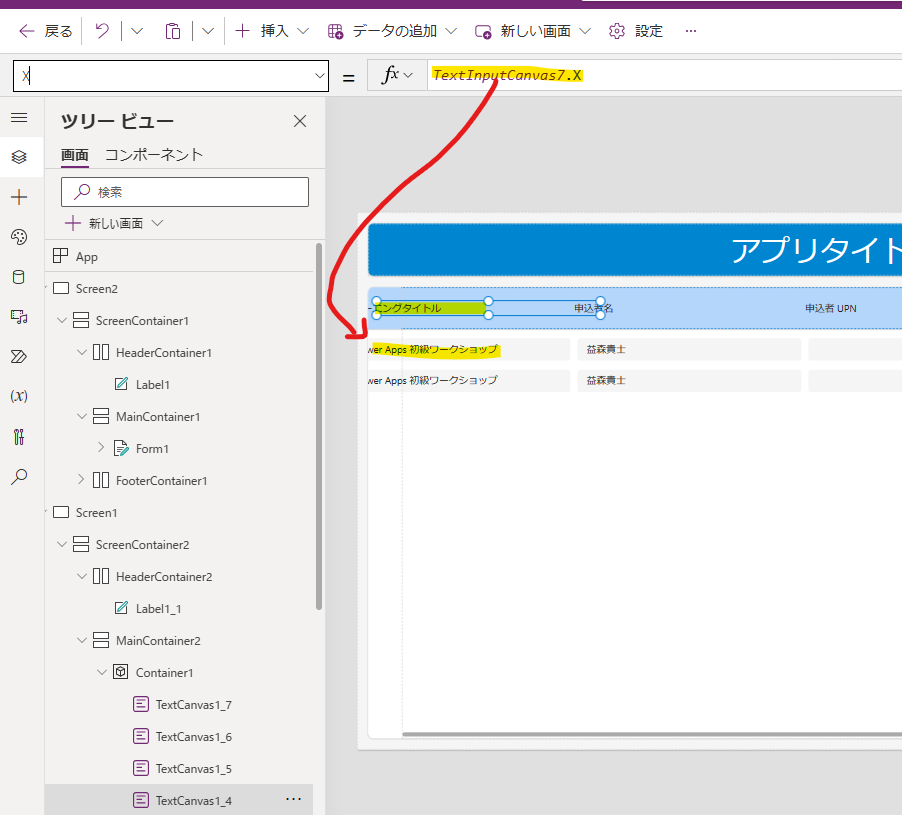Select HeaderContainer2 in the tree
The height and width of the screenshot is (815, 902).
[x=164, y=576]
